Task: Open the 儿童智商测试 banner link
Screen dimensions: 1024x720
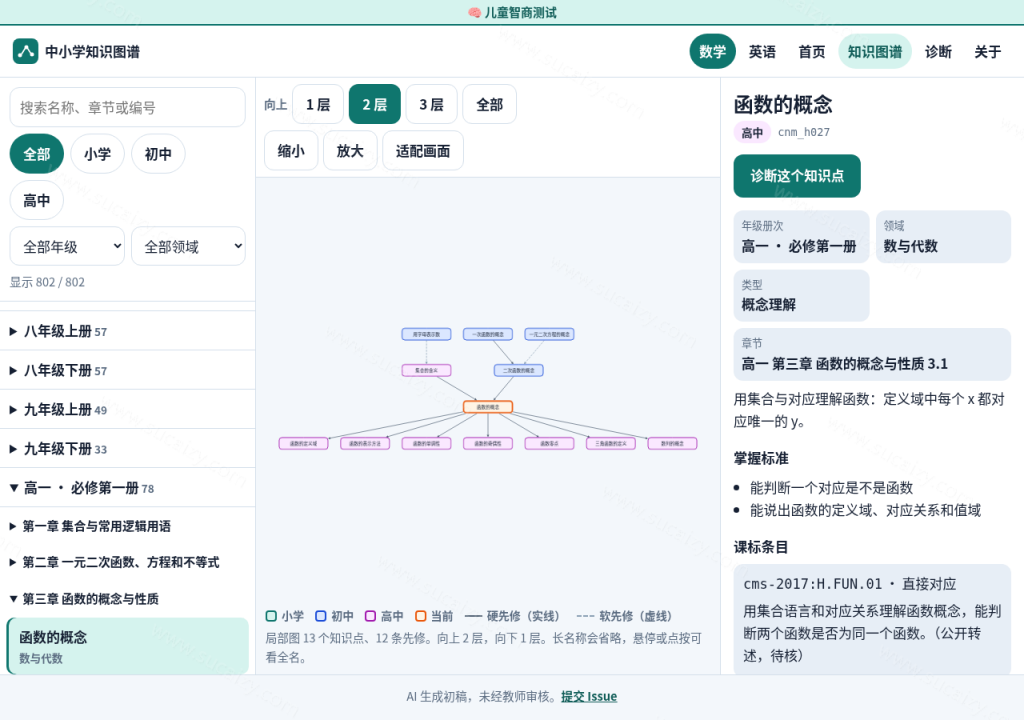Action: tap(512, 12)
